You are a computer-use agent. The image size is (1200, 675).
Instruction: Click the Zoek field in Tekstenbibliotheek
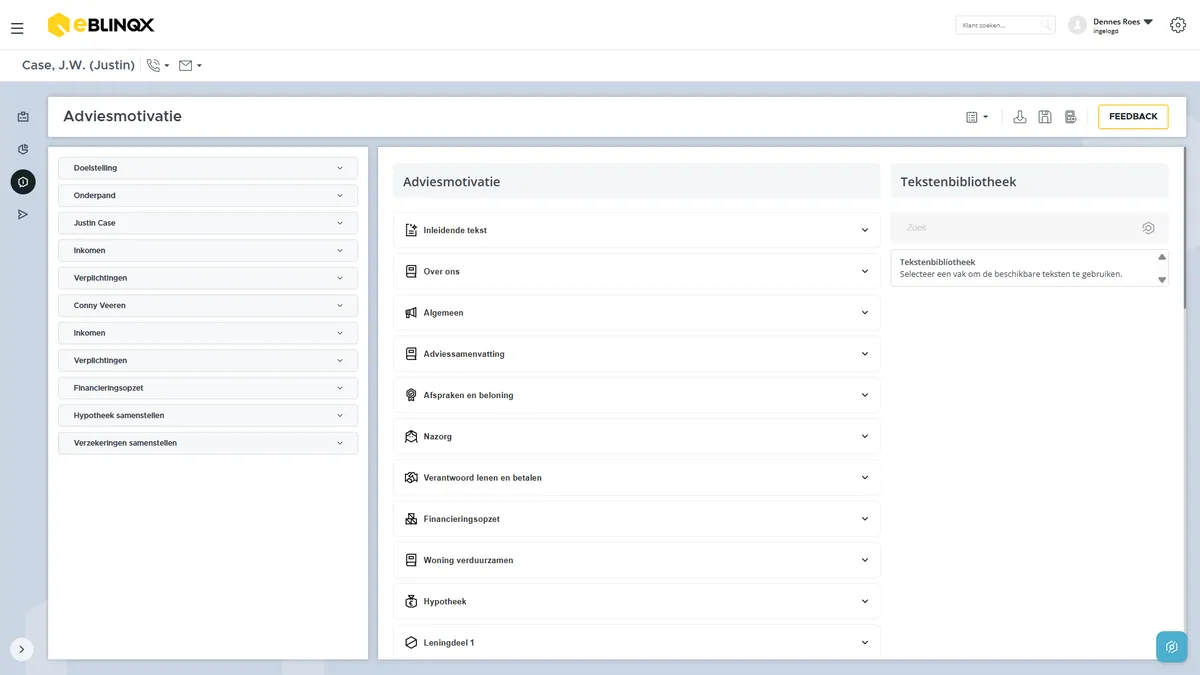coord(1029,228)
